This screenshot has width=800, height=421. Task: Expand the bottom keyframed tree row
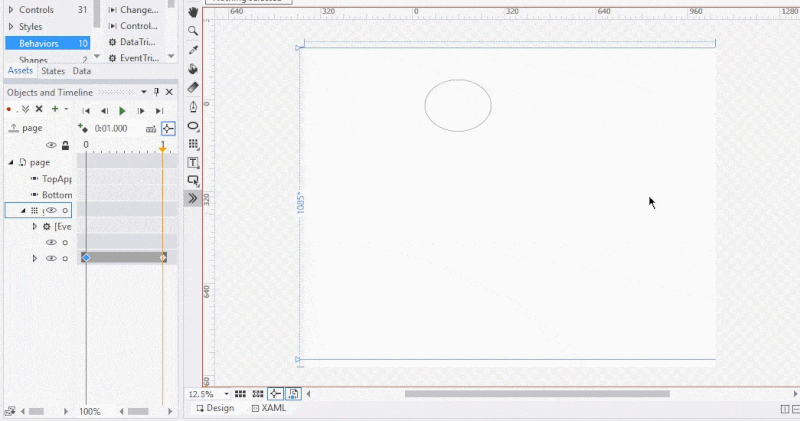point(35,258)
